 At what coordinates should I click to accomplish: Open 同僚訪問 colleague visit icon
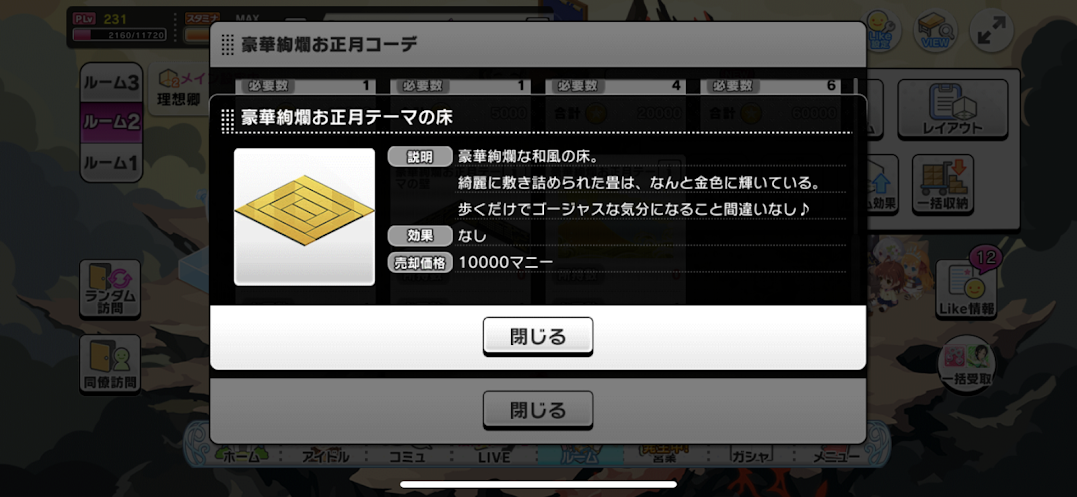tap(110, 364)
